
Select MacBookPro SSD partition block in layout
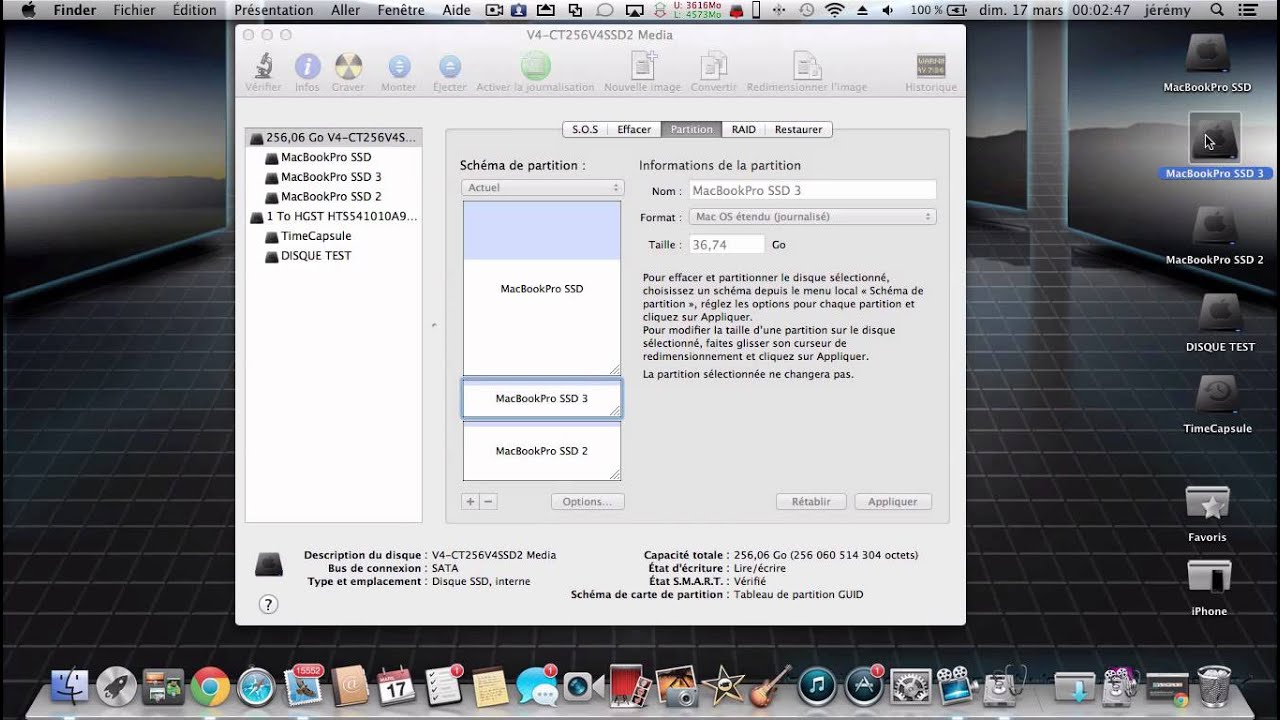[x=542, y=288]
